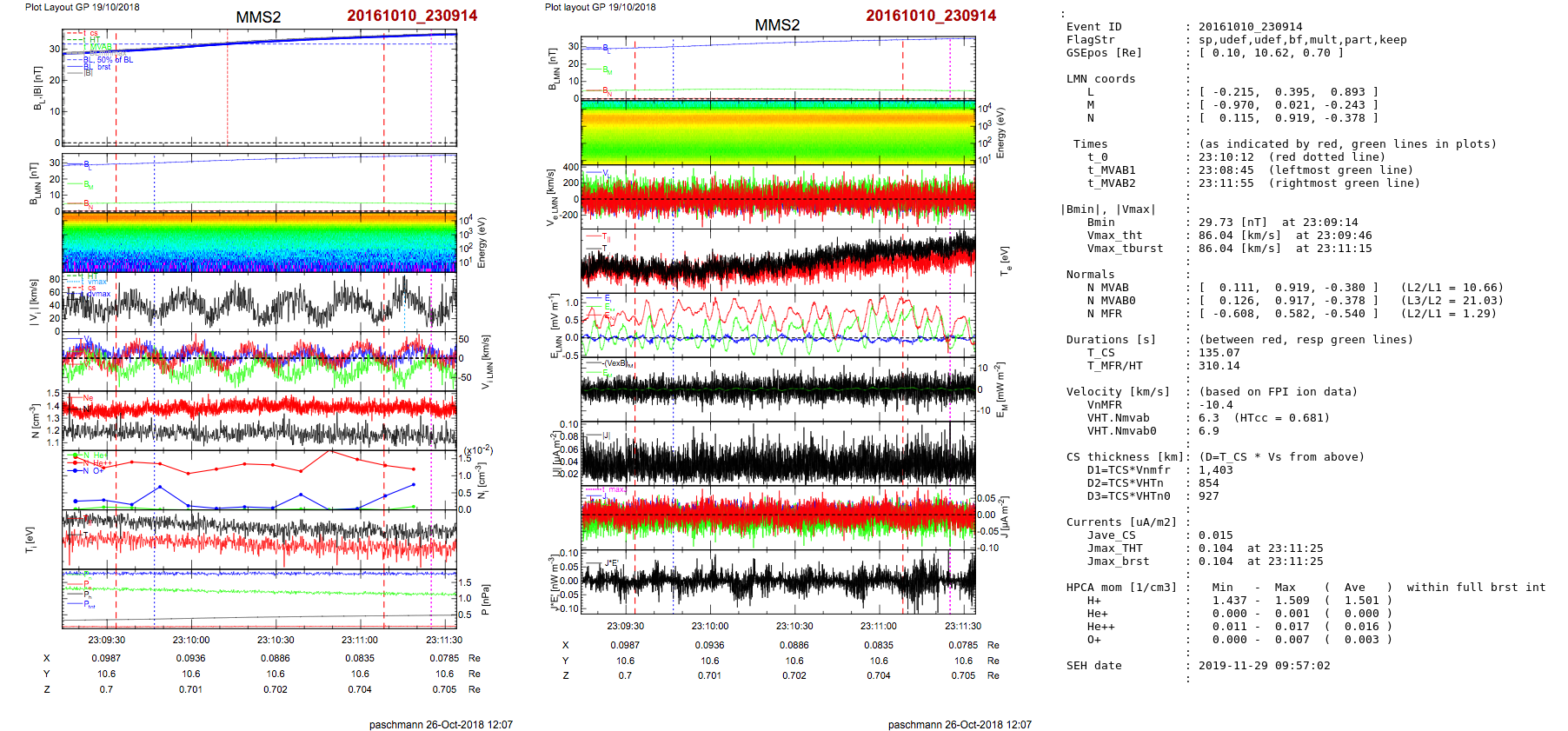1568x731 pixels.
Task: Click the HPCA mom [1/cm3] heading
Action: coord(1121,588)
